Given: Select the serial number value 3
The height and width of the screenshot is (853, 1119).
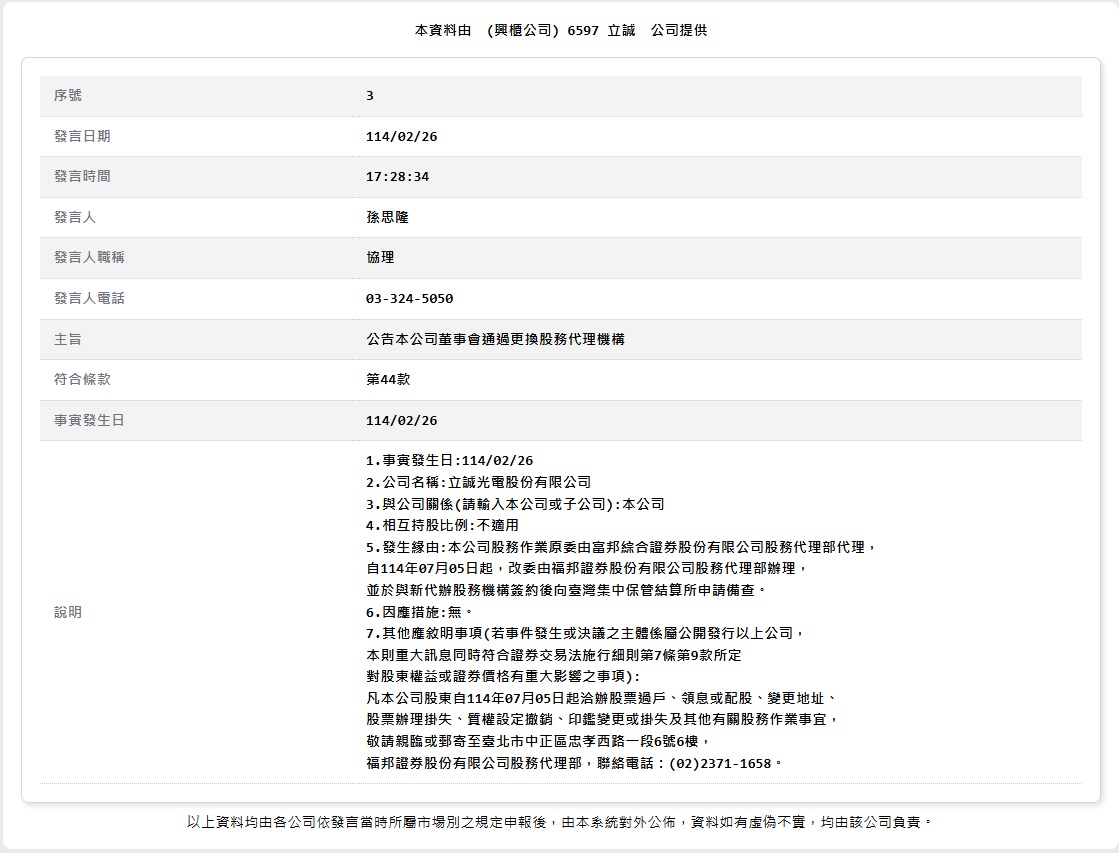Looking at the screenshot, I should tap(370, 96).
